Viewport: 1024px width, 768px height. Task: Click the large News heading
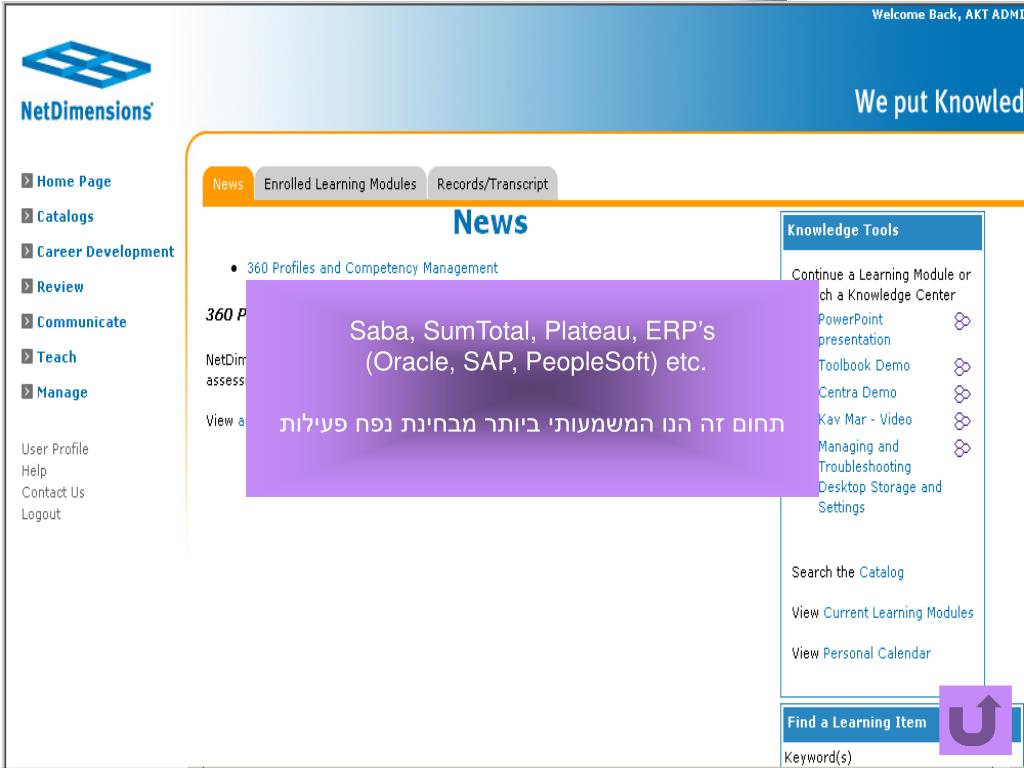(x=490, y=222)
